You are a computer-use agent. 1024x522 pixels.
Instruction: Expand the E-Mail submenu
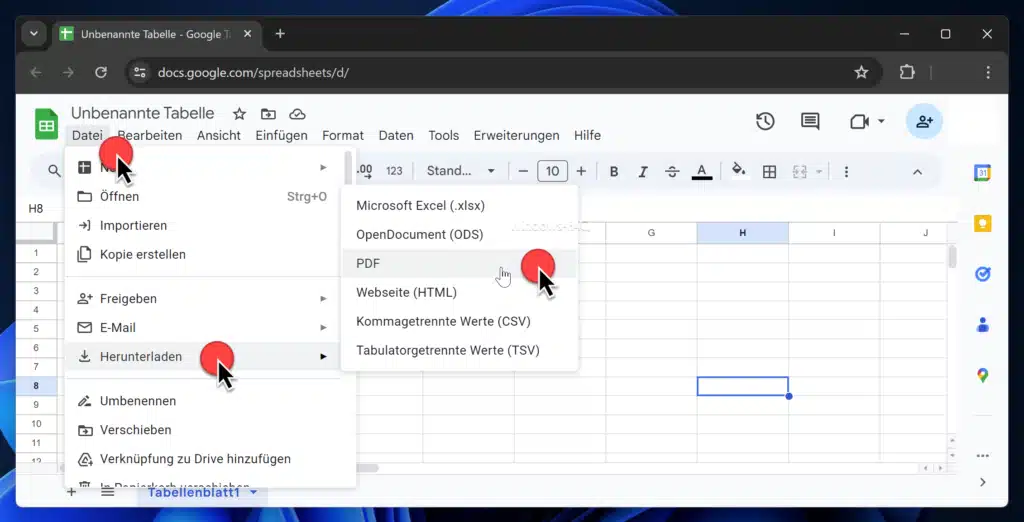(203, 327)
